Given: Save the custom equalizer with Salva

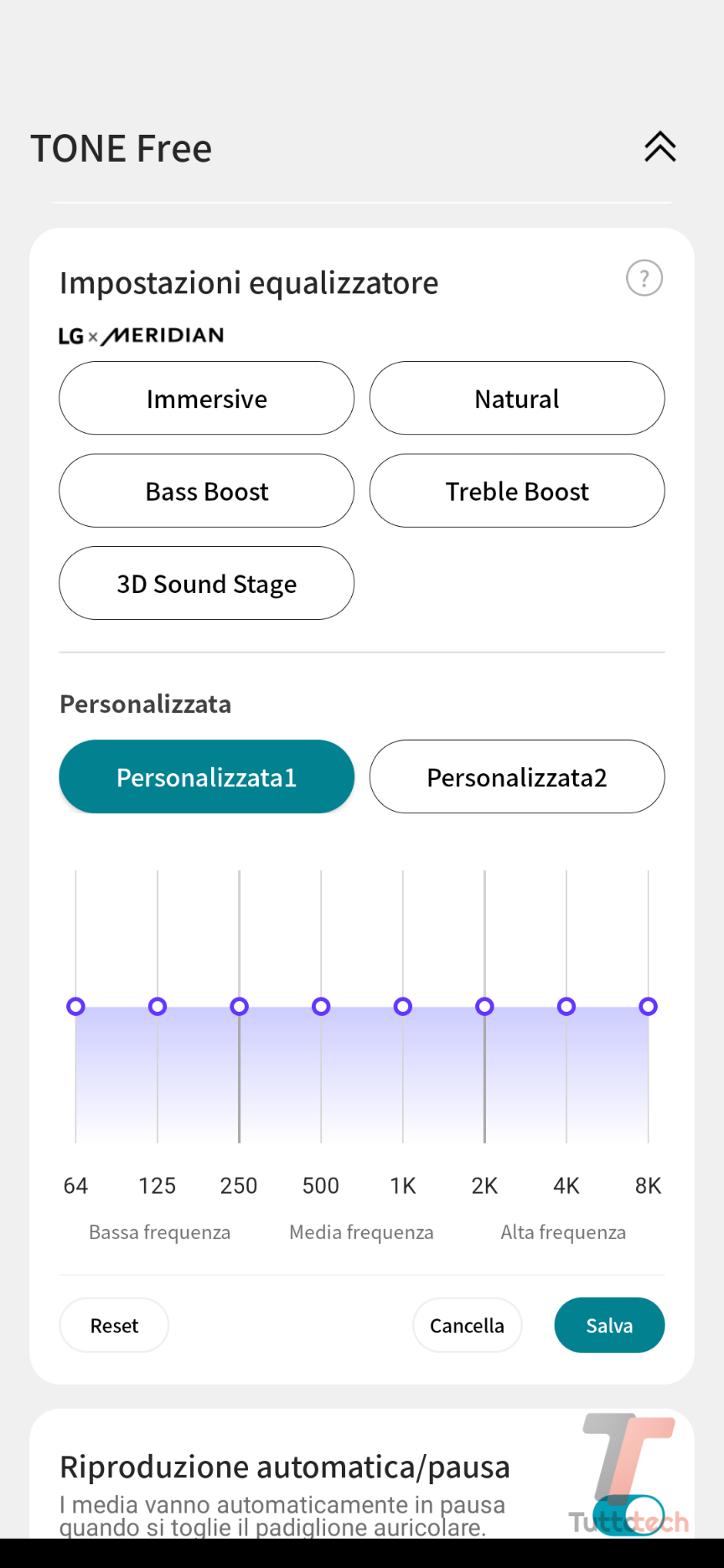Looking at the screenshot, I should 609,1325.
